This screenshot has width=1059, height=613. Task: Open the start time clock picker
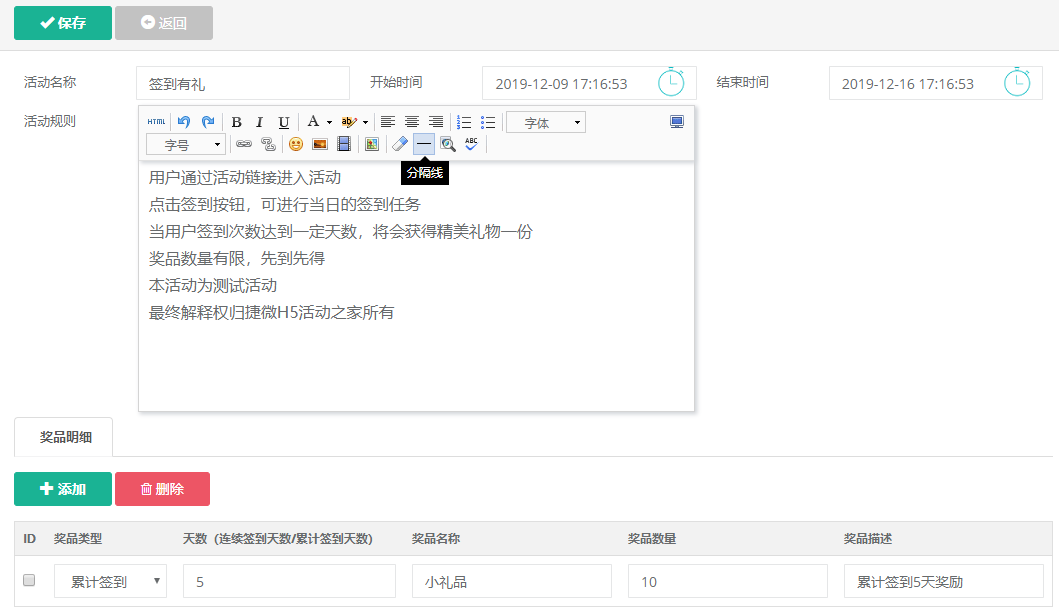[671, 82]
